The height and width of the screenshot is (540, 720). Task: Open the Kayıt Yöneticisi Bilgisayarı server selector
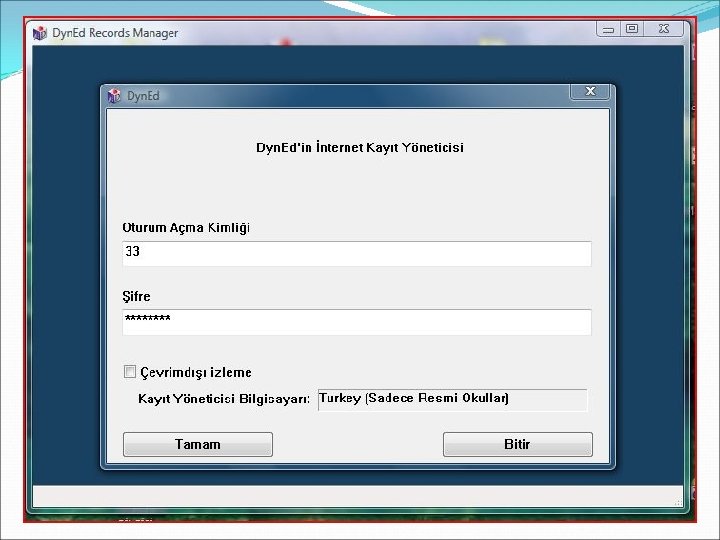point(452,399)
